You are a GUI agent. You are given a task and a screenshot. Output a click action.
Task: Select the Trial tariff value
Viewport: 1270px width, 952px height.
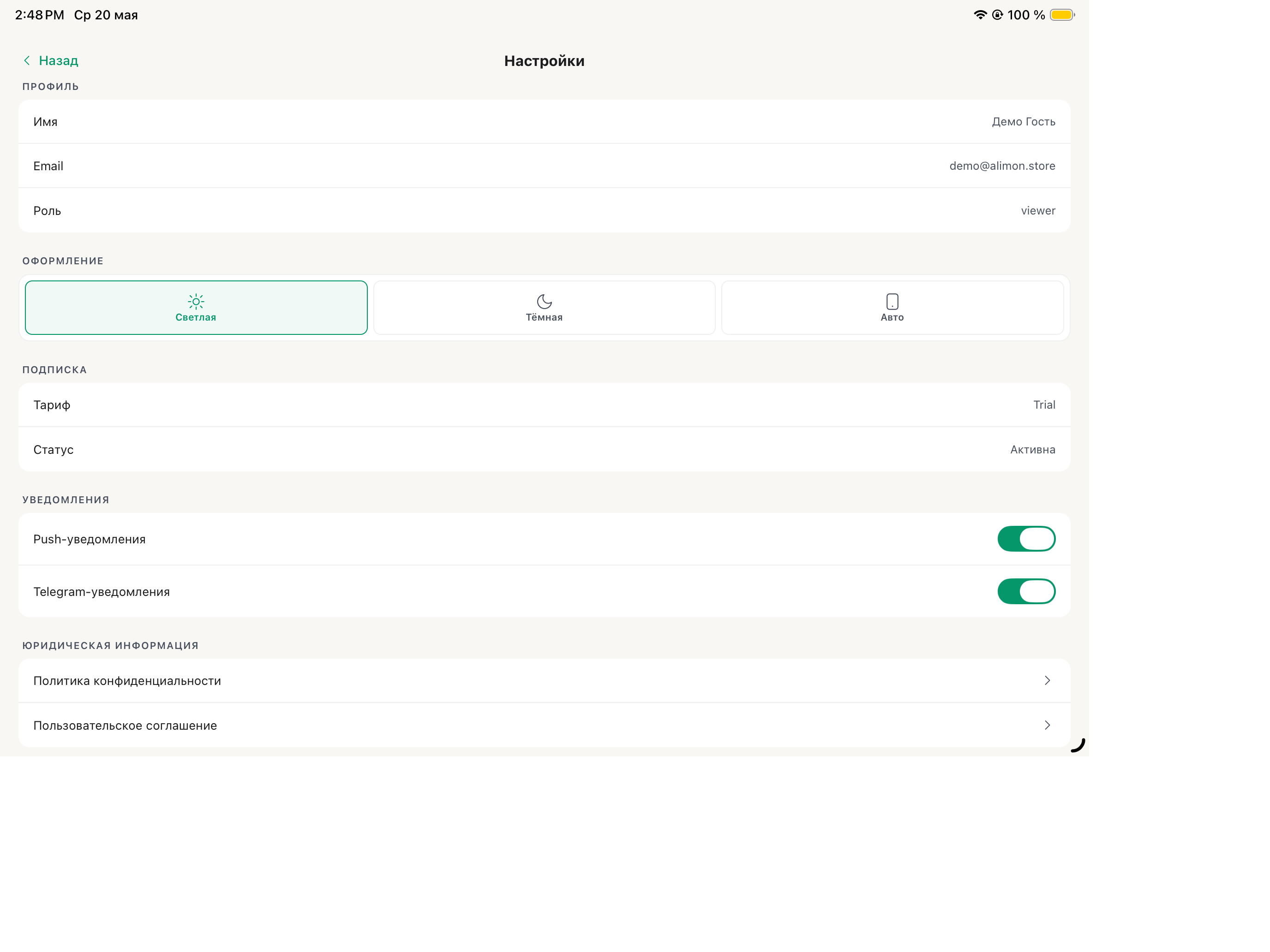pos(1044,405)
